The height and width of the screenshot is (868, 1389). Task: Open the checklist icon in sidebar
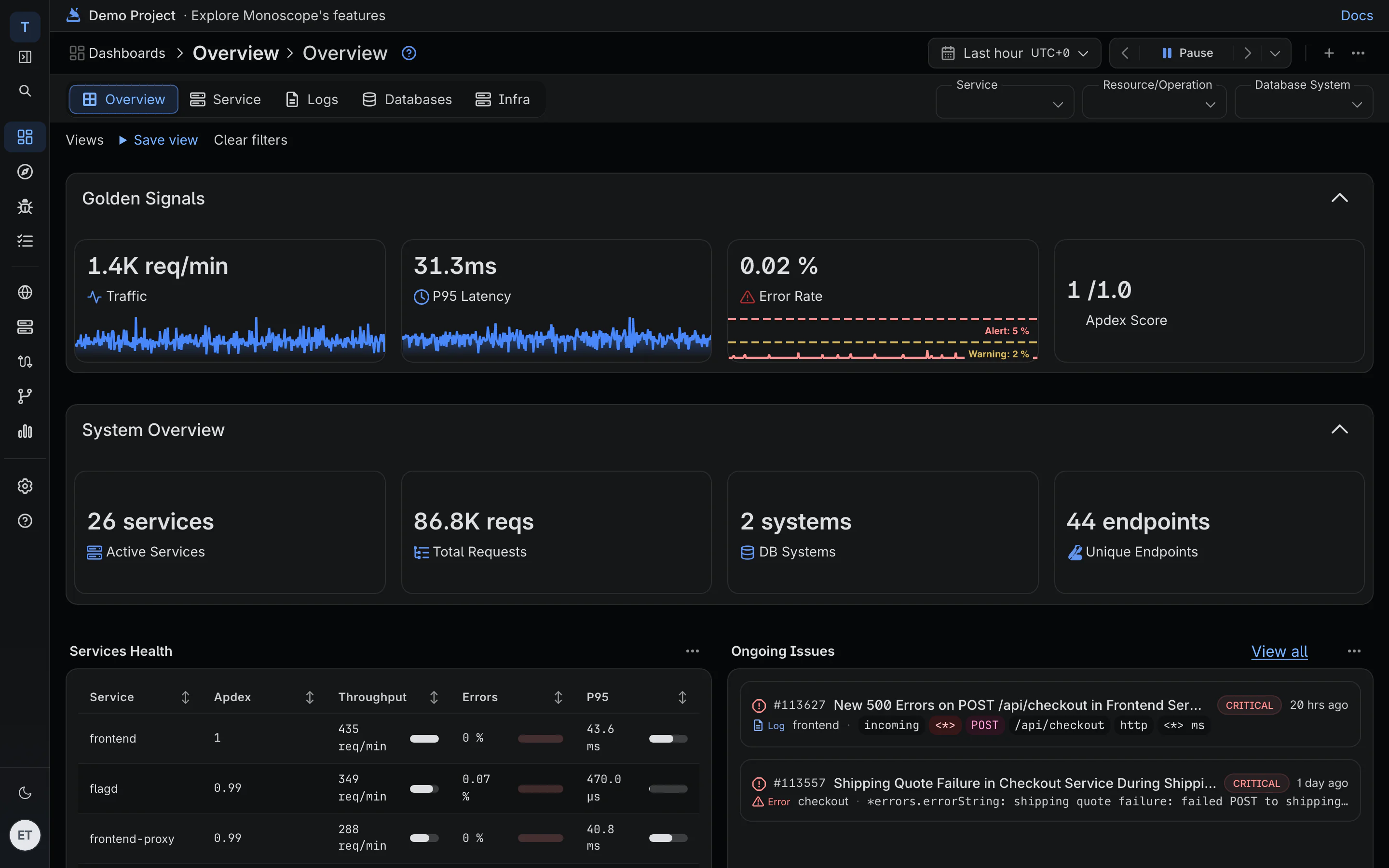point(25,241)
